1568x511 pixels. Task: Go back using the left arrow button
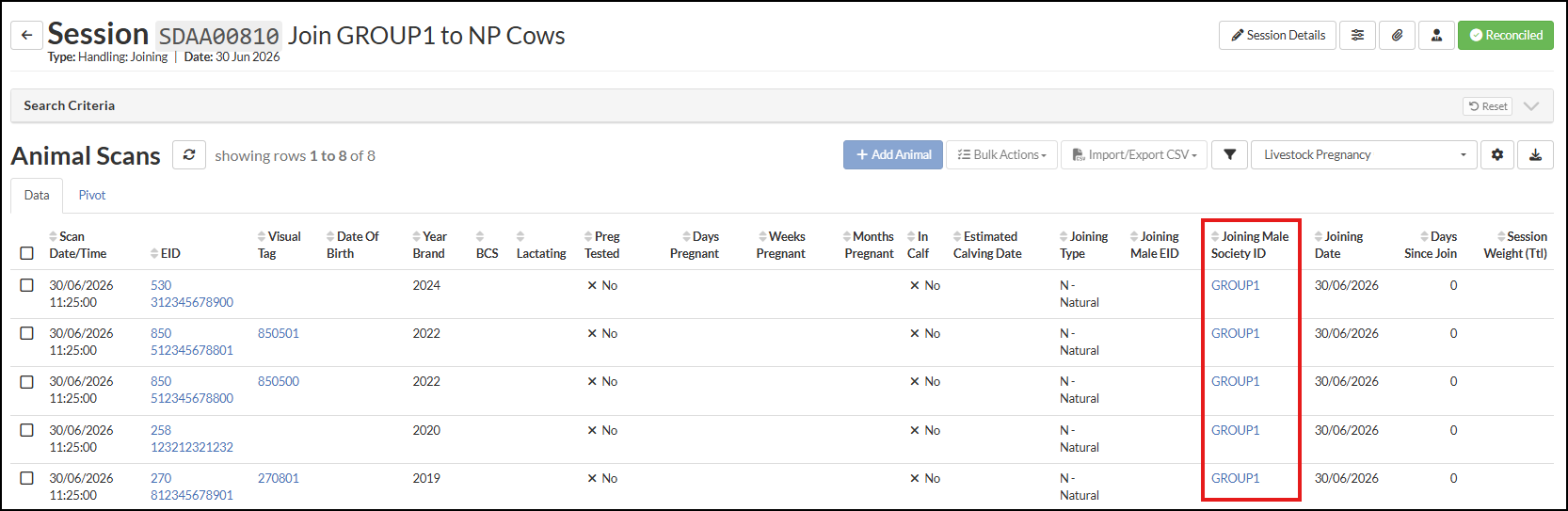pyautogui.click(x=26, y=35)
